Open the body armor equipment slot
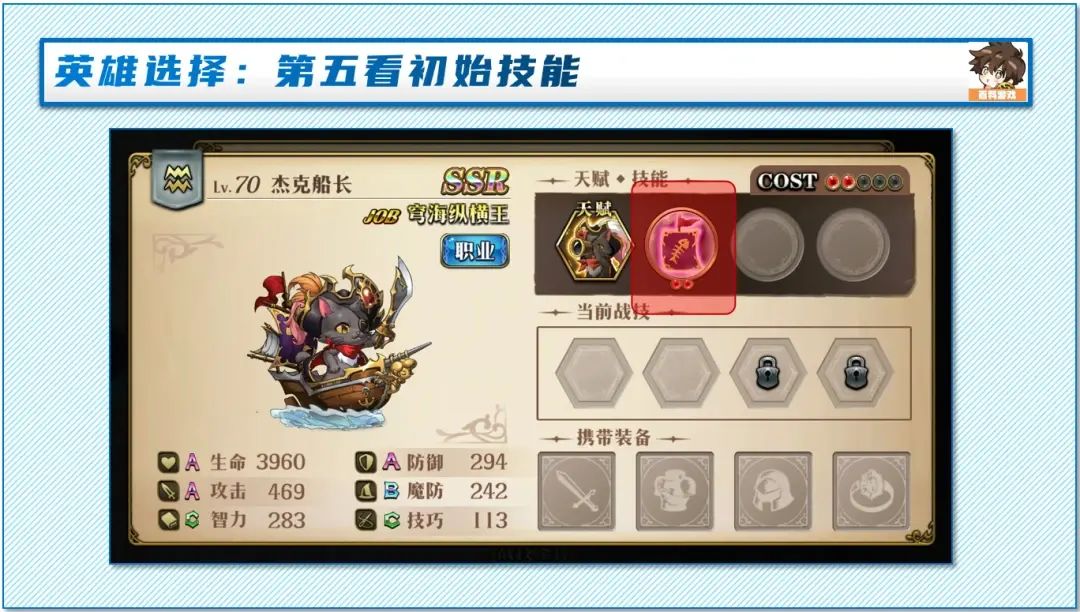 [674, 491]
